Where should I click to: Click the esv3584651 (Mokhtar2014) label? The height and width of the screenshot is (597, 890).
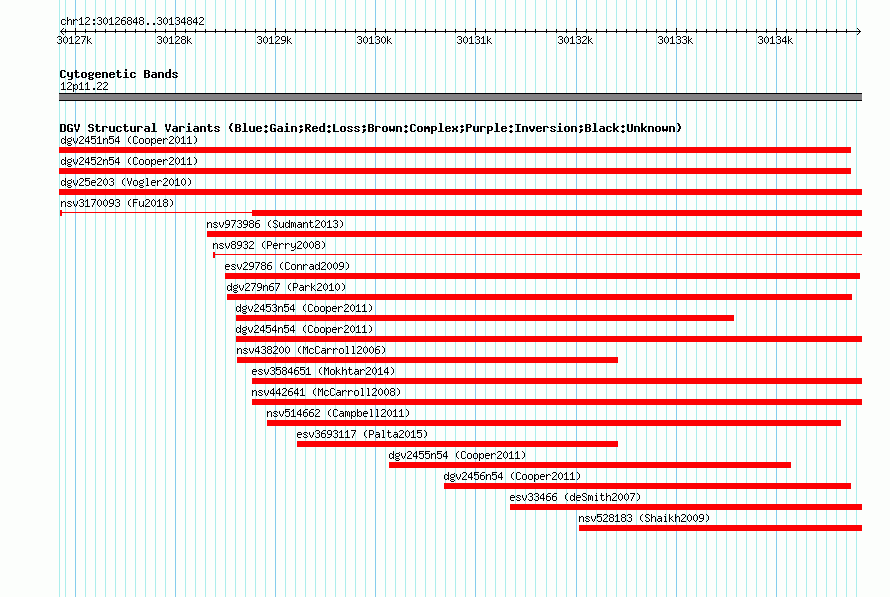tap(323, 371)
